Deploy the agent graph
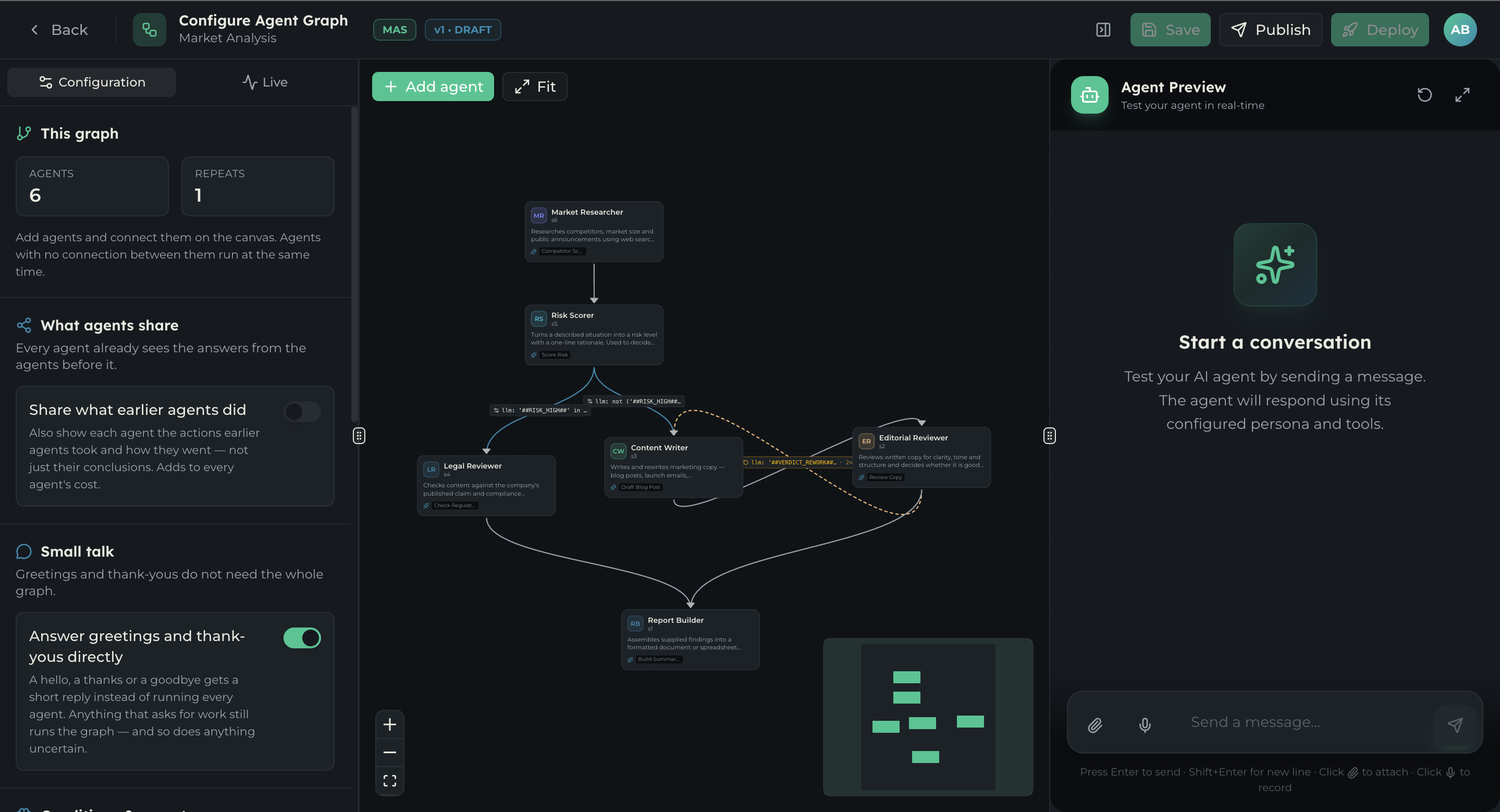The image size is (1500, 812). (1380, 30)
